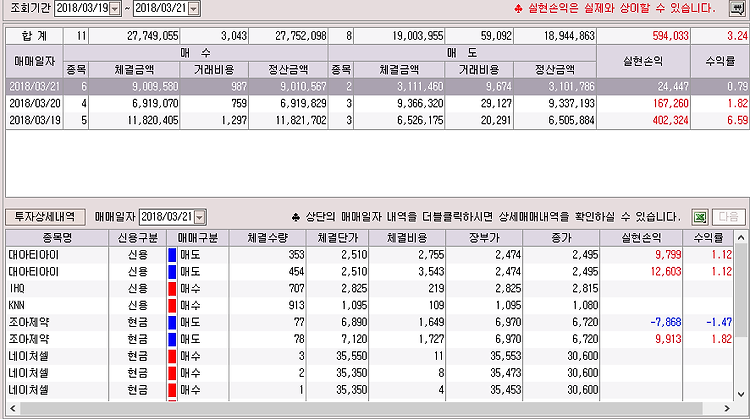Click the 수익률 header in summary table

[720, 61]
